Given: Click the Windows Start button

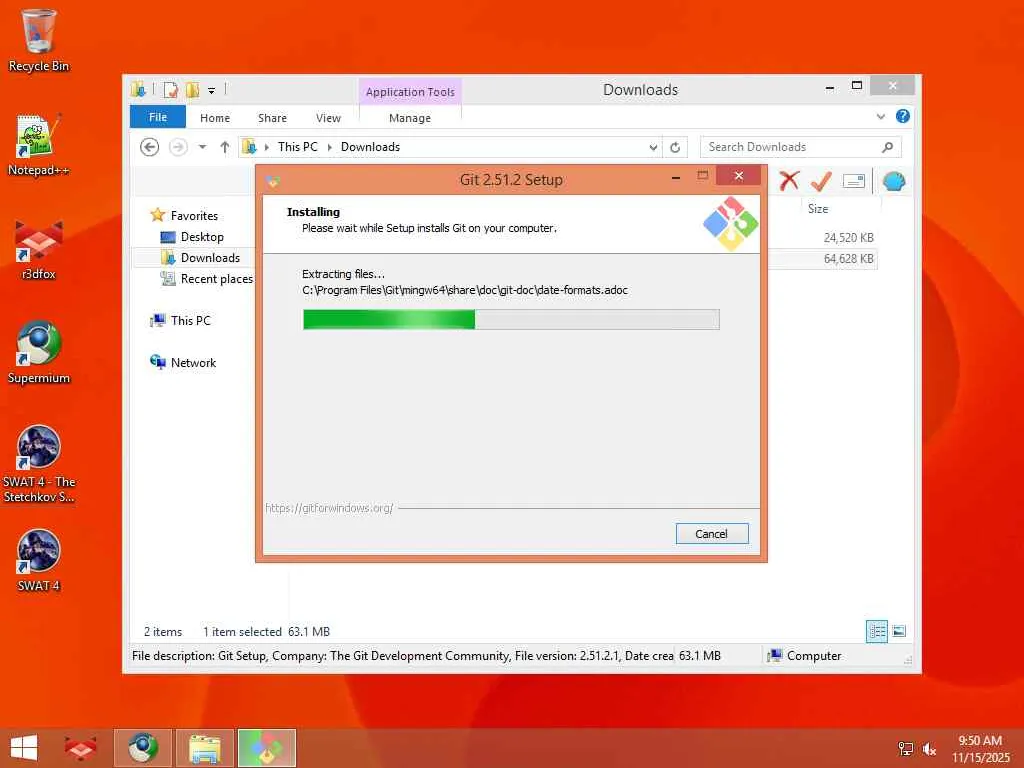Looking at the screenshot, I should 24,748.
